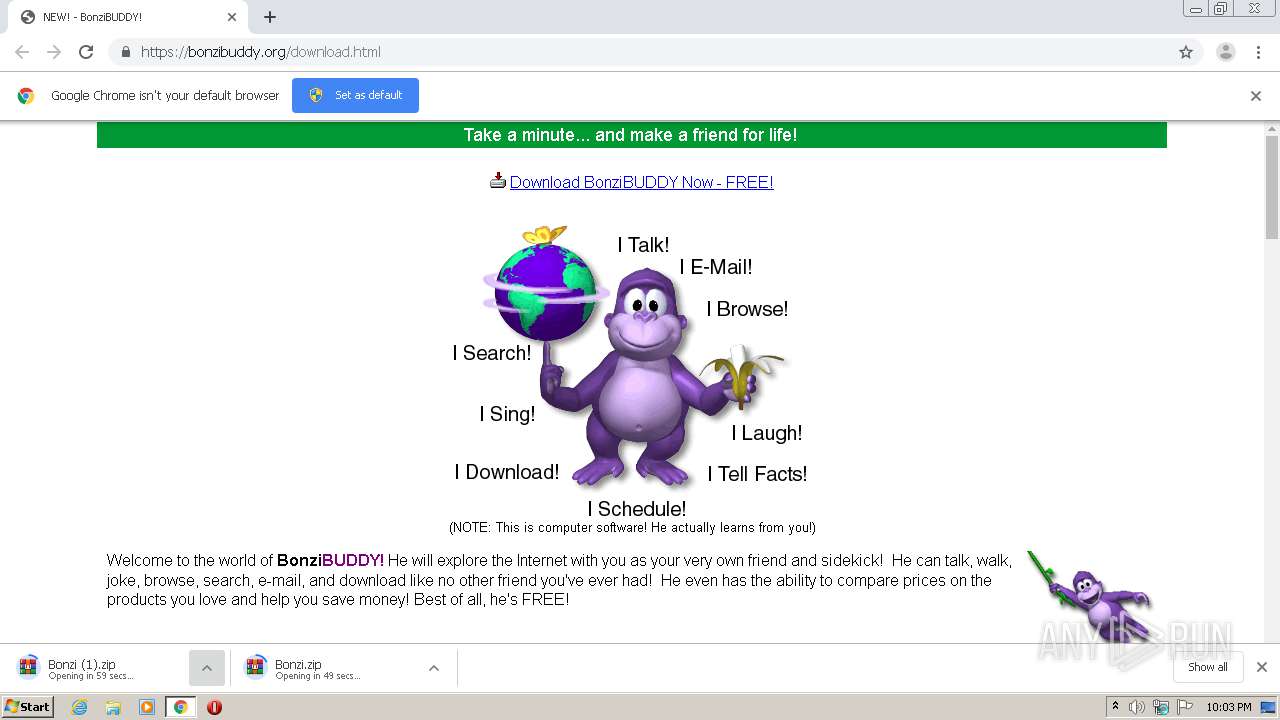
Task: Click the 'I Browse!' text
Action: point(747,309)
